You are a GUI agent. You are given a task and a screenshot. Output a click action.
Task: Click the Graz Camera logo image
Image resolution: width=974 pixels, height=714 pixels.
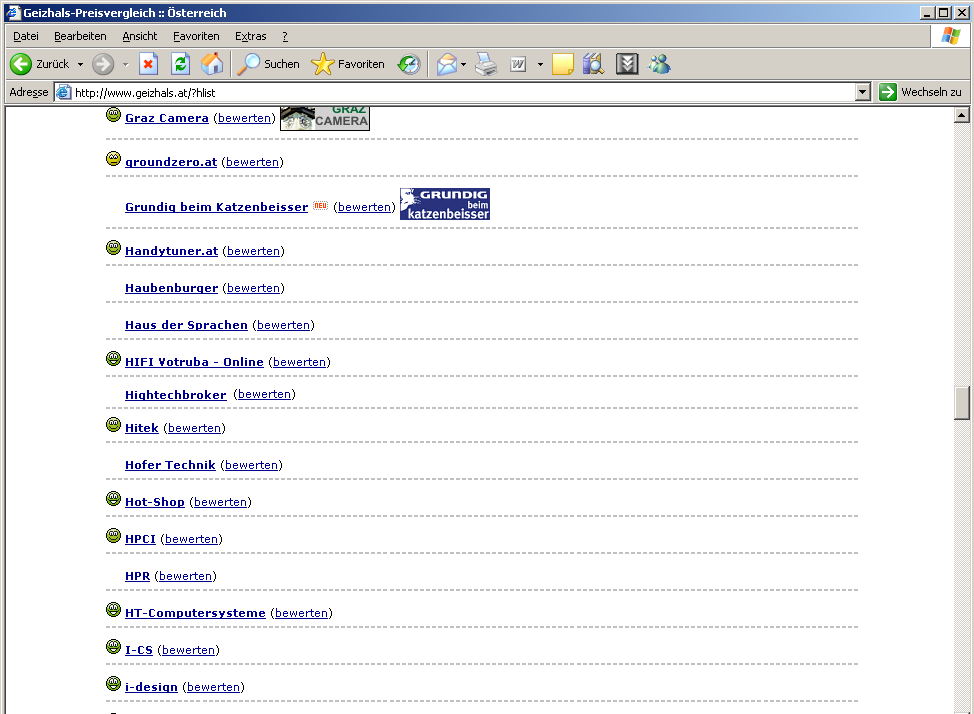(x=325, y=118)
